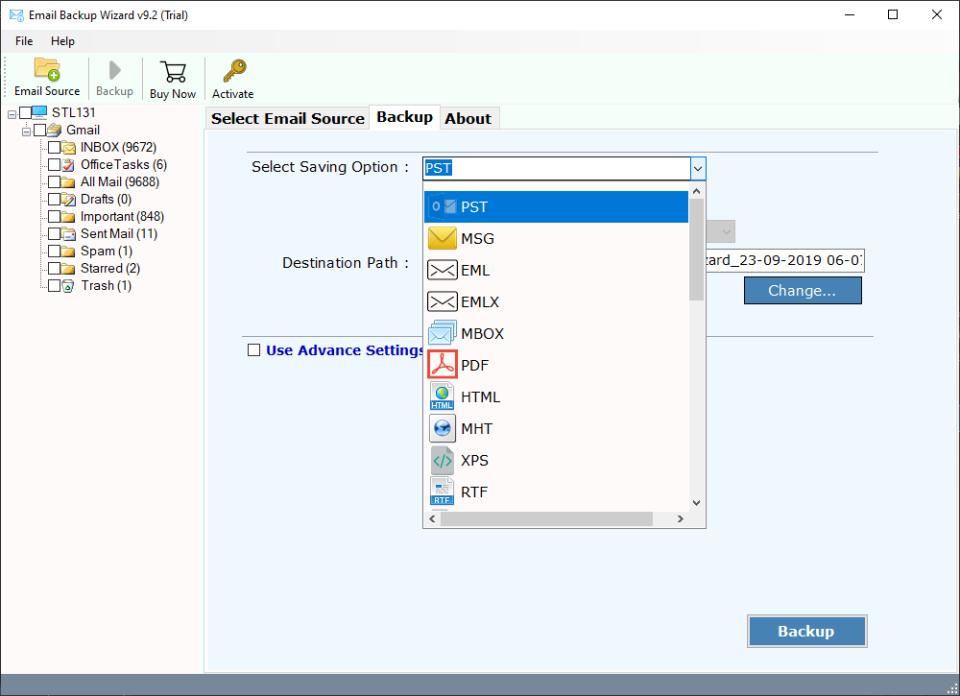Open the File menu
This screenshot has height=696, width=960.
click(23, 41)
